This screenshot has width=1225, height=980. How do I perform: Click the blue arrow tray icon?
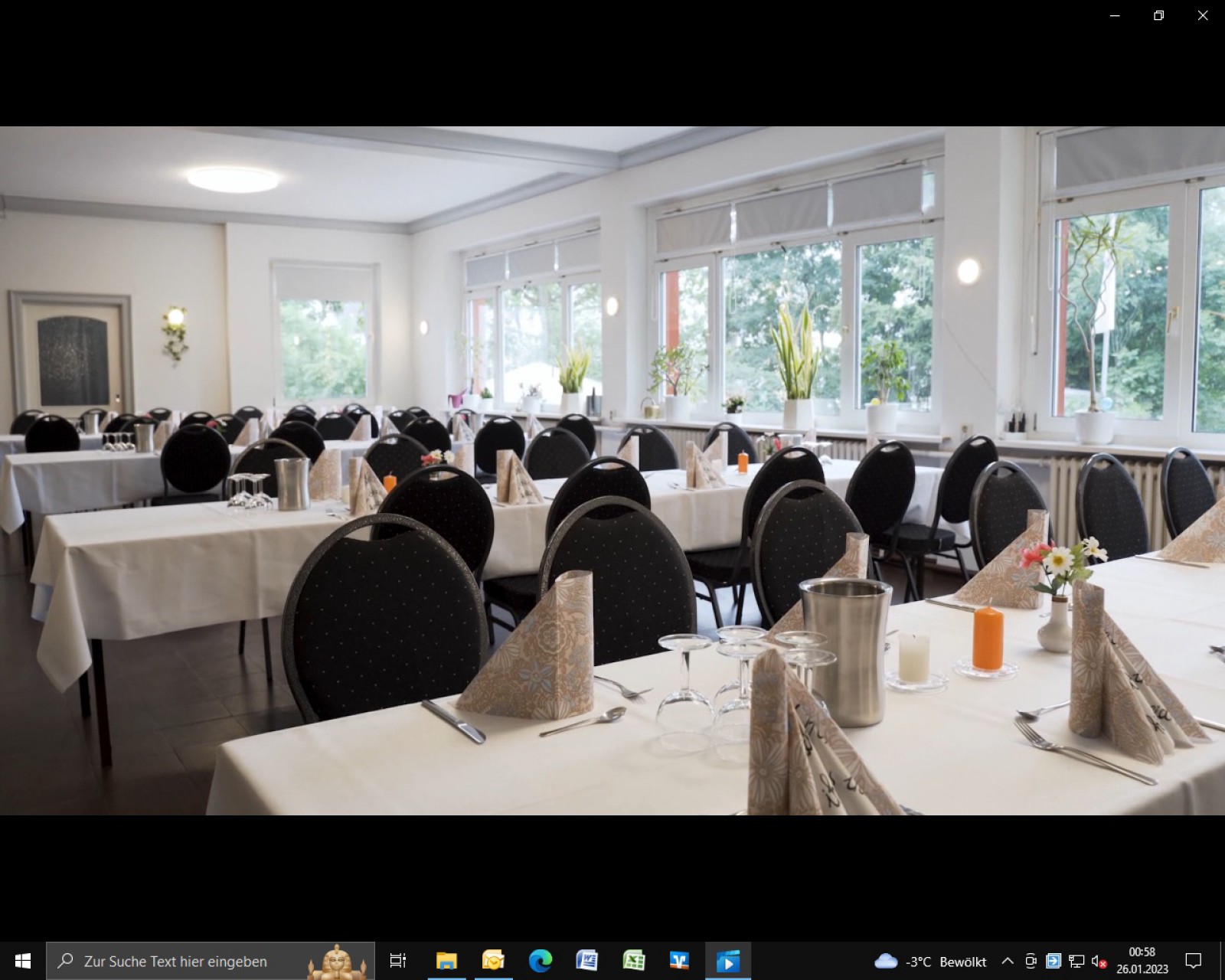pyautogui.click(x=1053, y=961)
